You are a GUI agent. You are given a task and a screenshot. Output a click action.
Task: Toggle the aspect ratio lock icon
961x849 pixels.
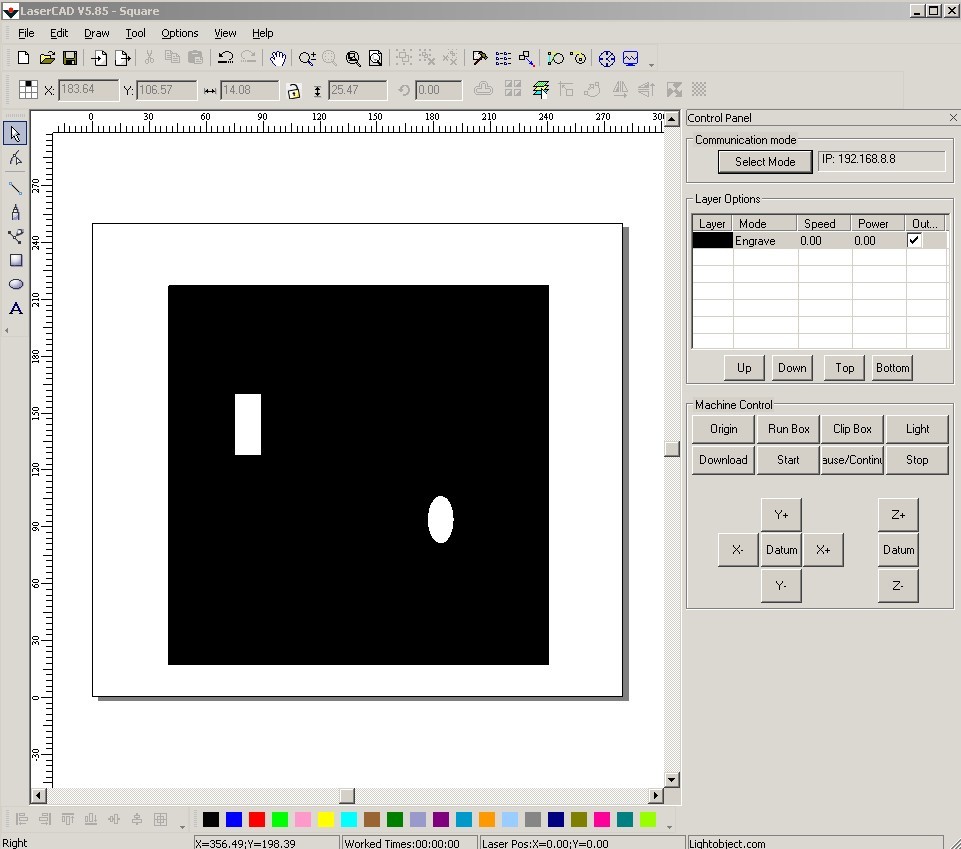click(x=293, y=91)
